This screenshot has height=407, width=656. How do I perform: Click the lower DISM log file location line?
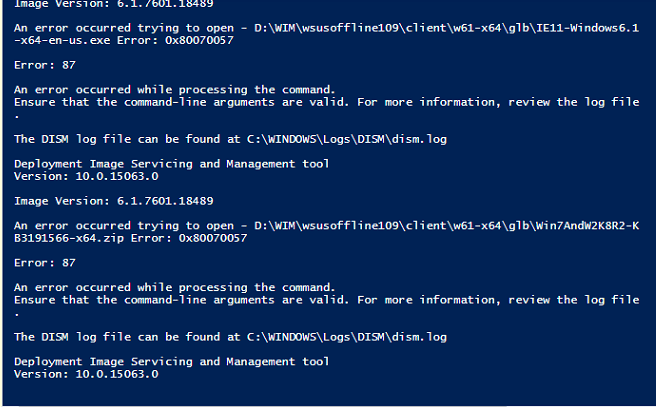230,337
